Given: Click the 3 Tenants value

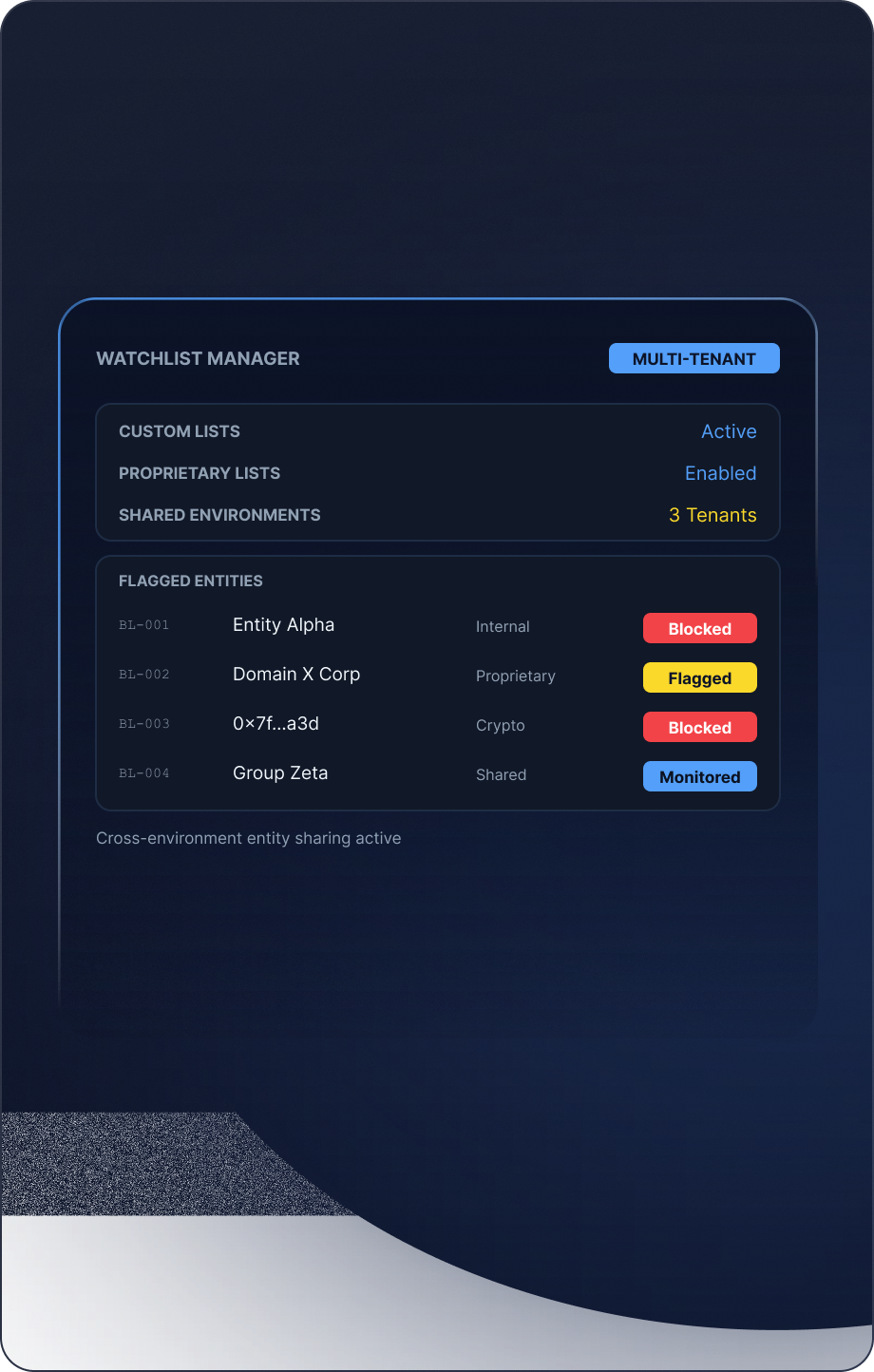Looking at the screenshot, I should point(712,515).
